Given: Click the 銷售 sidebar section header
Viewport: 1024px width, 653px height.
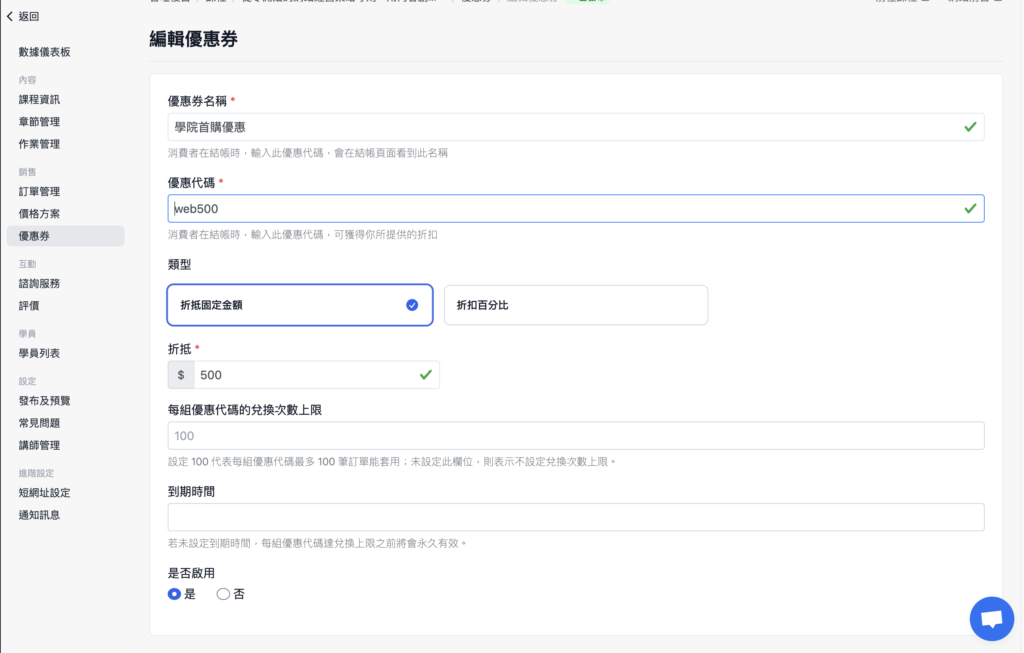Looking at the screenshot, I should click(27, 172).
